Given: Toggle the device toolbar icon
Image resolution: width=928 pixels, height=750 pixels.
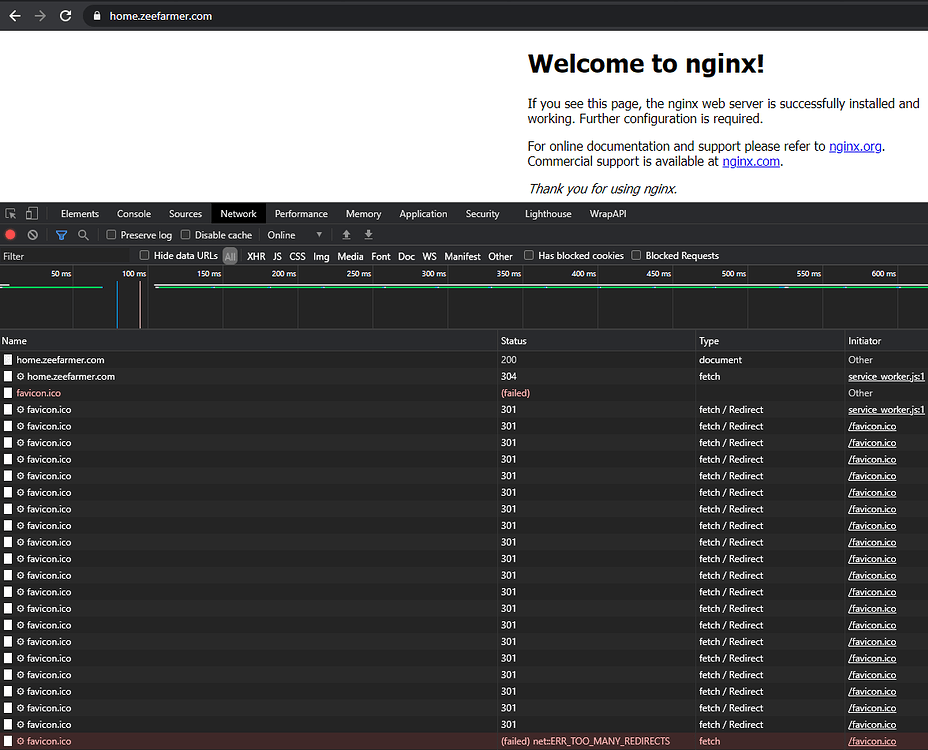Looking at the screenshot, I should click(32, 214).
